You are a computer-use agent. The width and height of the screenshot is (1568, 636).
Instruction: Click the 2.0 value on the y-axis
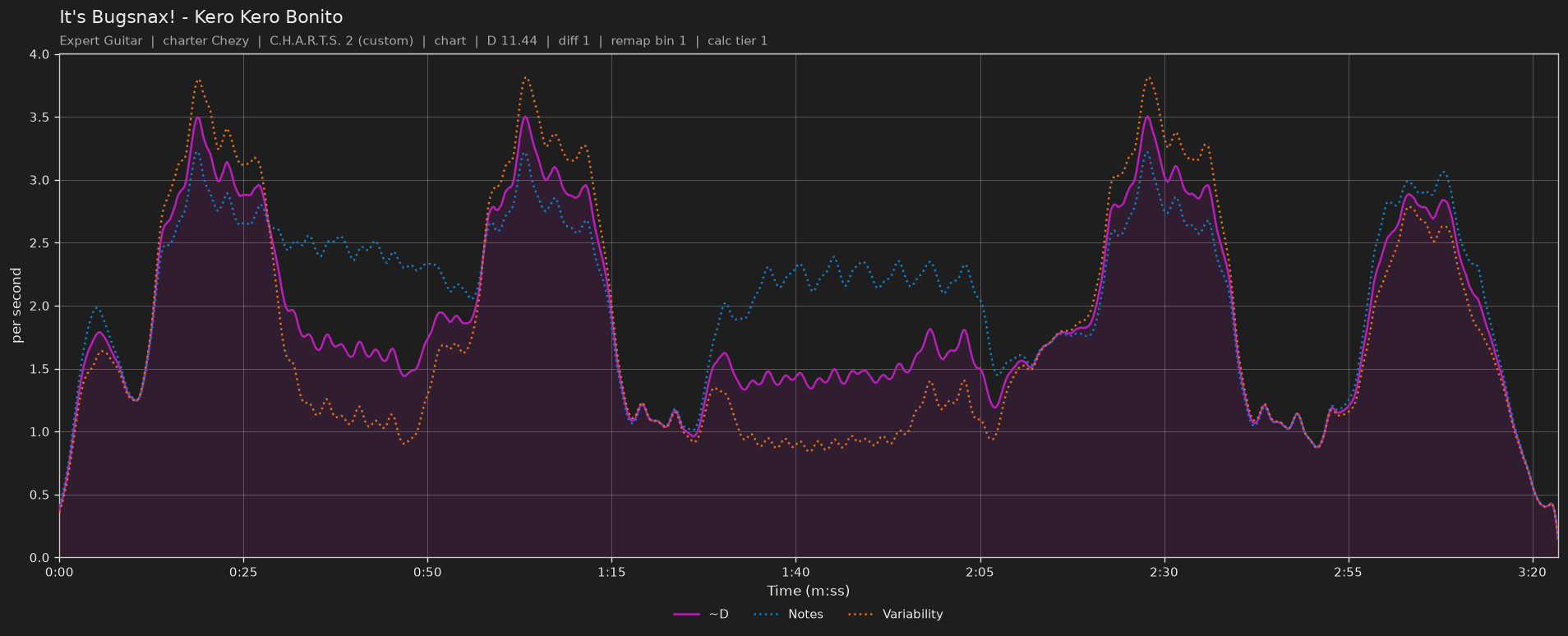(x=39, y=306)
